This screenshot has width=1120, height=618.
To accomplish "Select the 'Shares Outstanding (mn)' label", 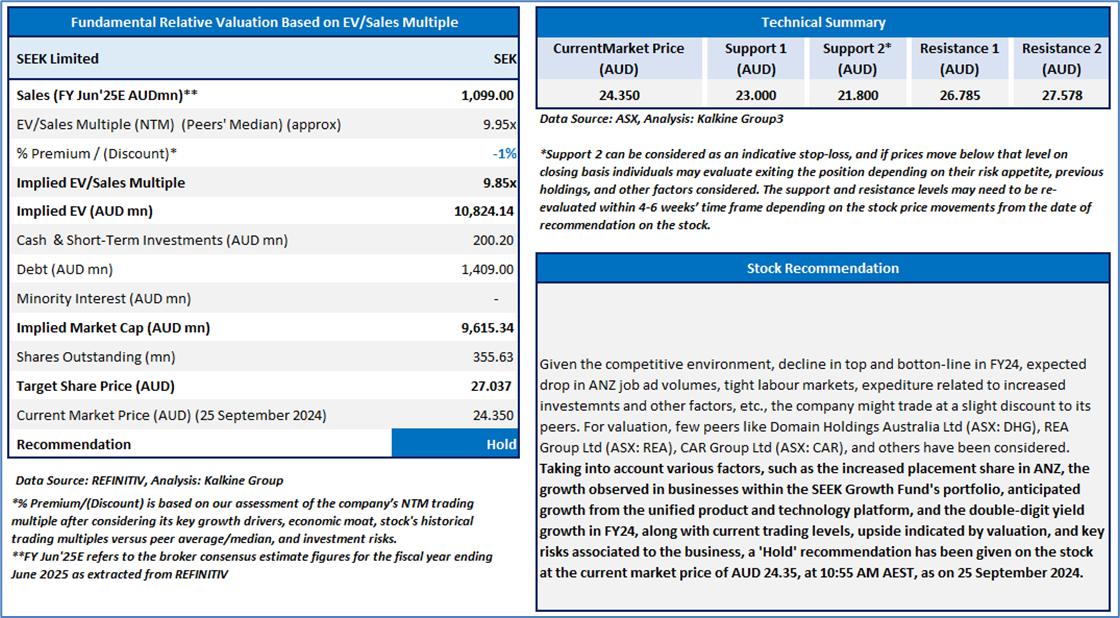I will pyautogui.click(x=96, y=357).
